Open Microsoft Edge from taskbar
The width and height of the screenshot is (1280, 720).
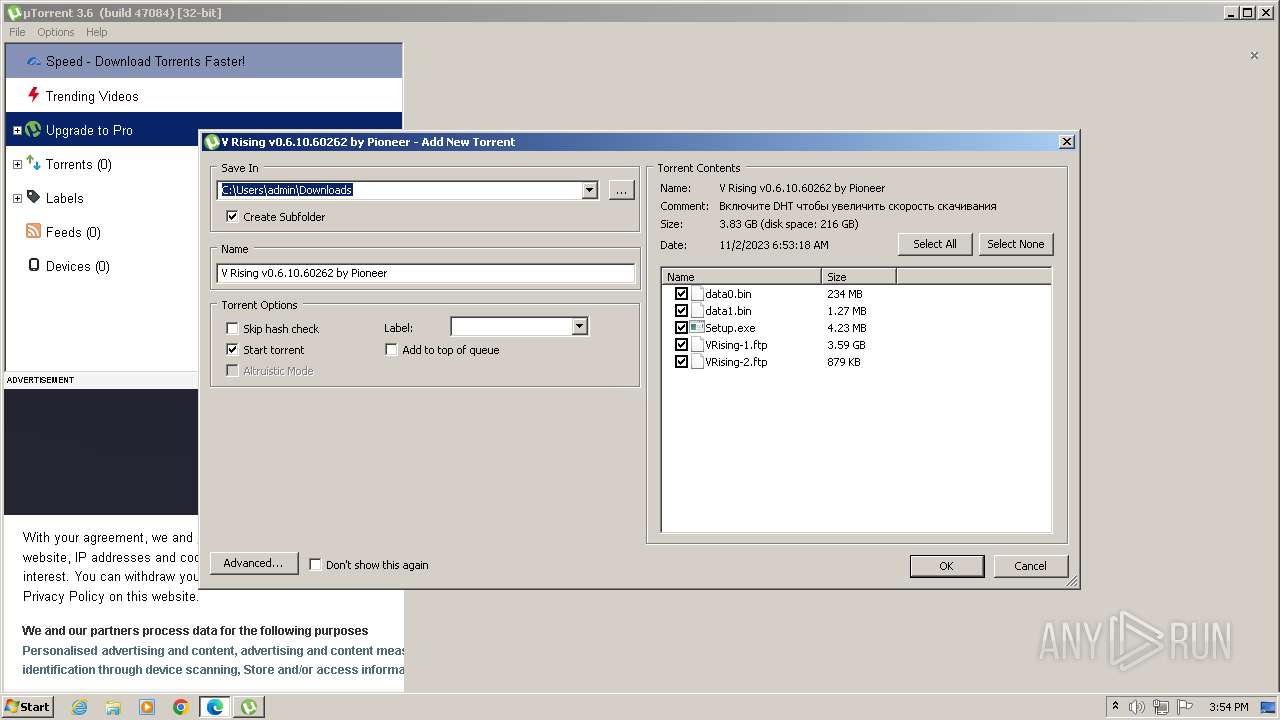215,707
